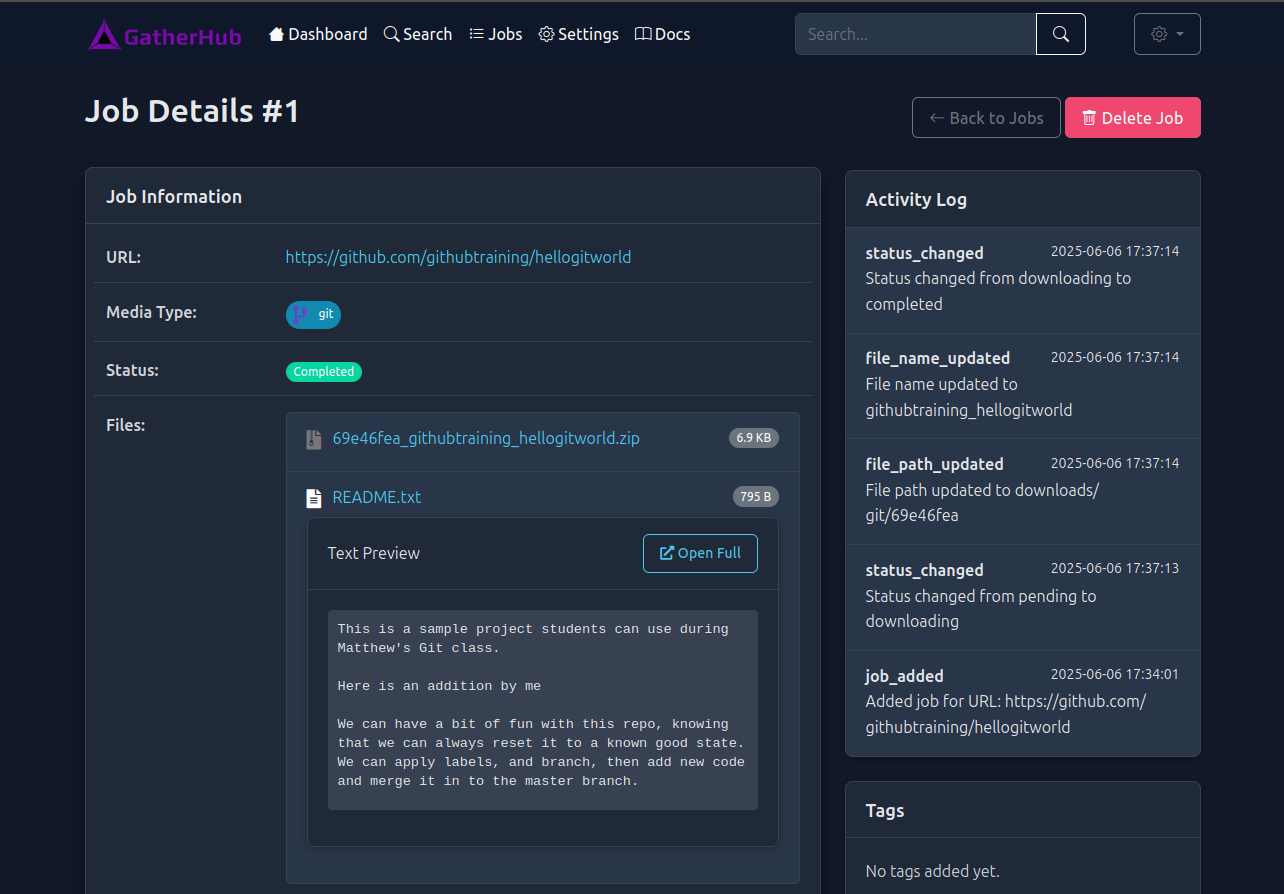Click the trash icon on Delete Job

pyautogui.click(x=1088, y=117)
